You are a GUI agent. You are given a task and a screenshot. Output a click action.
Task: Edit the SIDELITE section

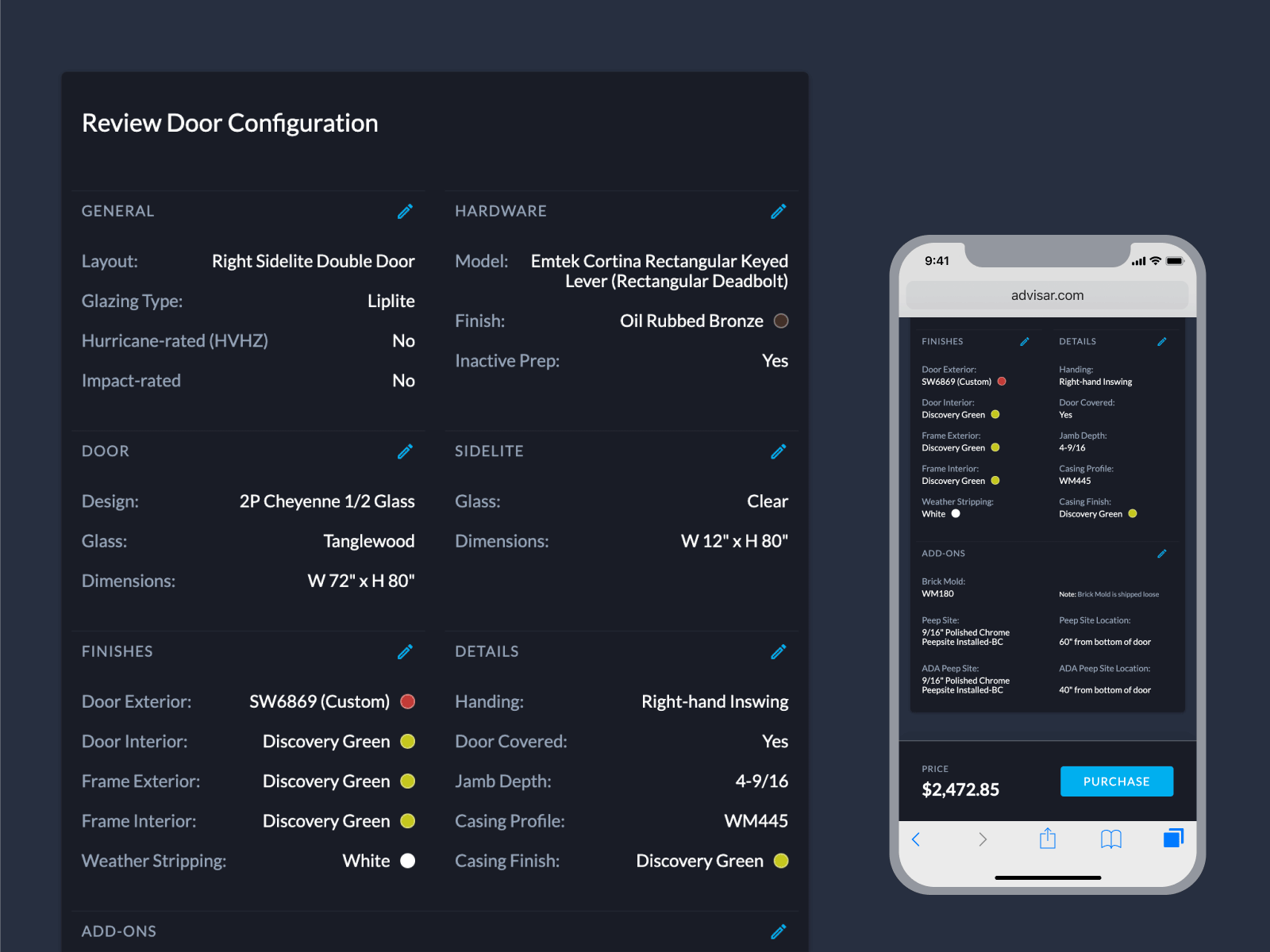click(778, 451)
